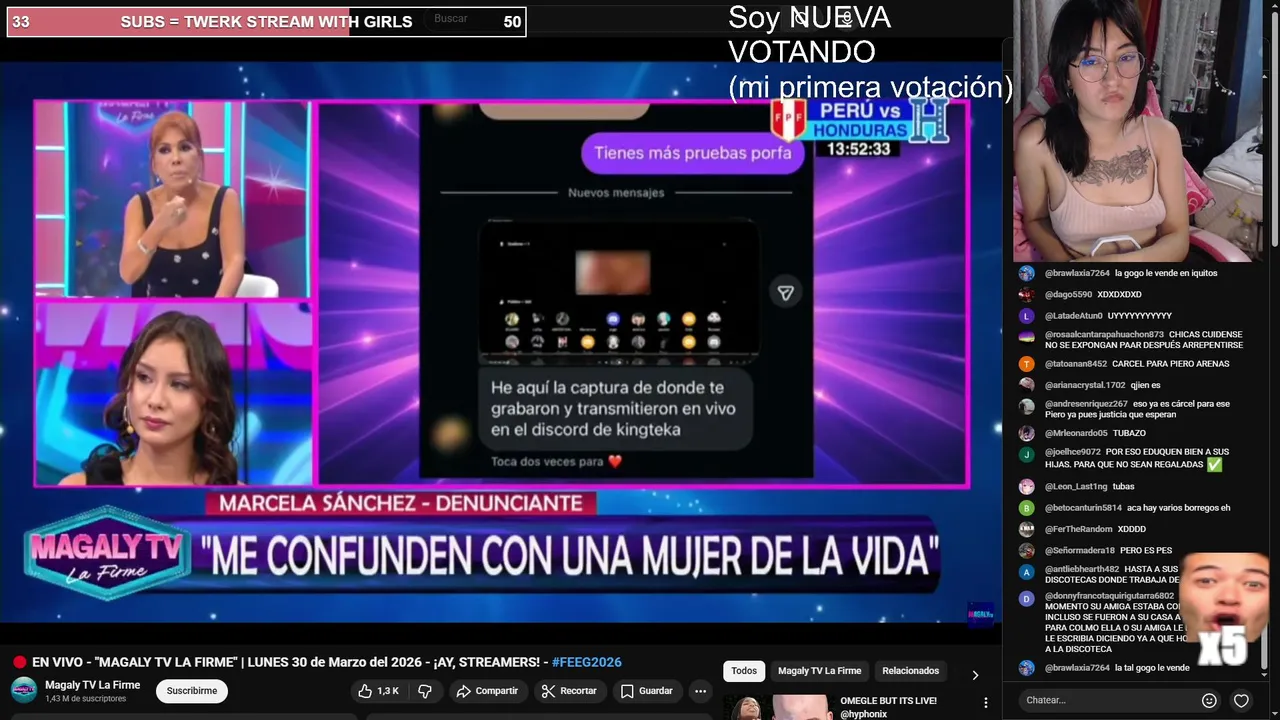The width and height of the screenshot is (1280, 720).
Task: Send a heart reaction in live chat
Action: coord(1241,700)
